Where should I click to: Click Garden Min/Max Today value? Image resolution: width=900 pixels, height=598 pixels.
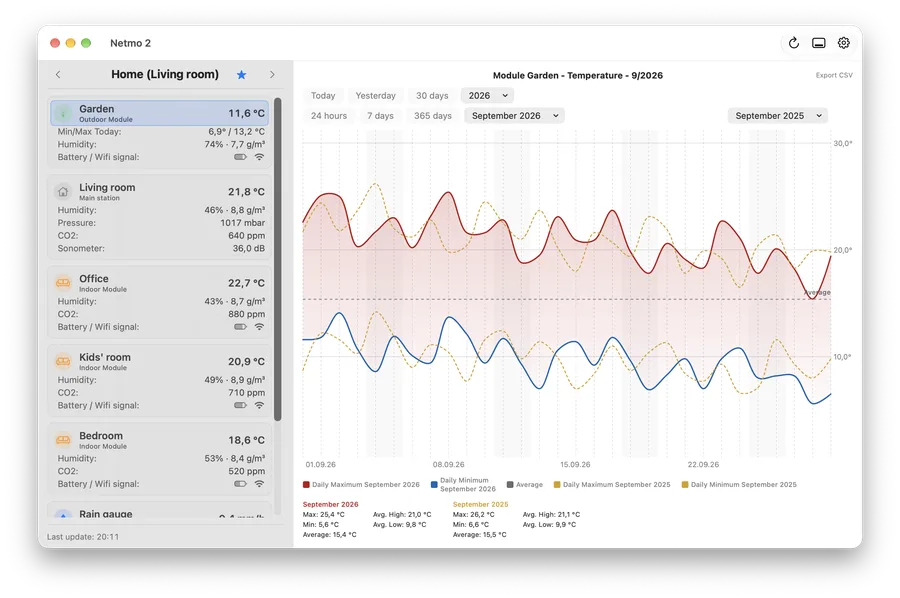click(x=236, y=131)
